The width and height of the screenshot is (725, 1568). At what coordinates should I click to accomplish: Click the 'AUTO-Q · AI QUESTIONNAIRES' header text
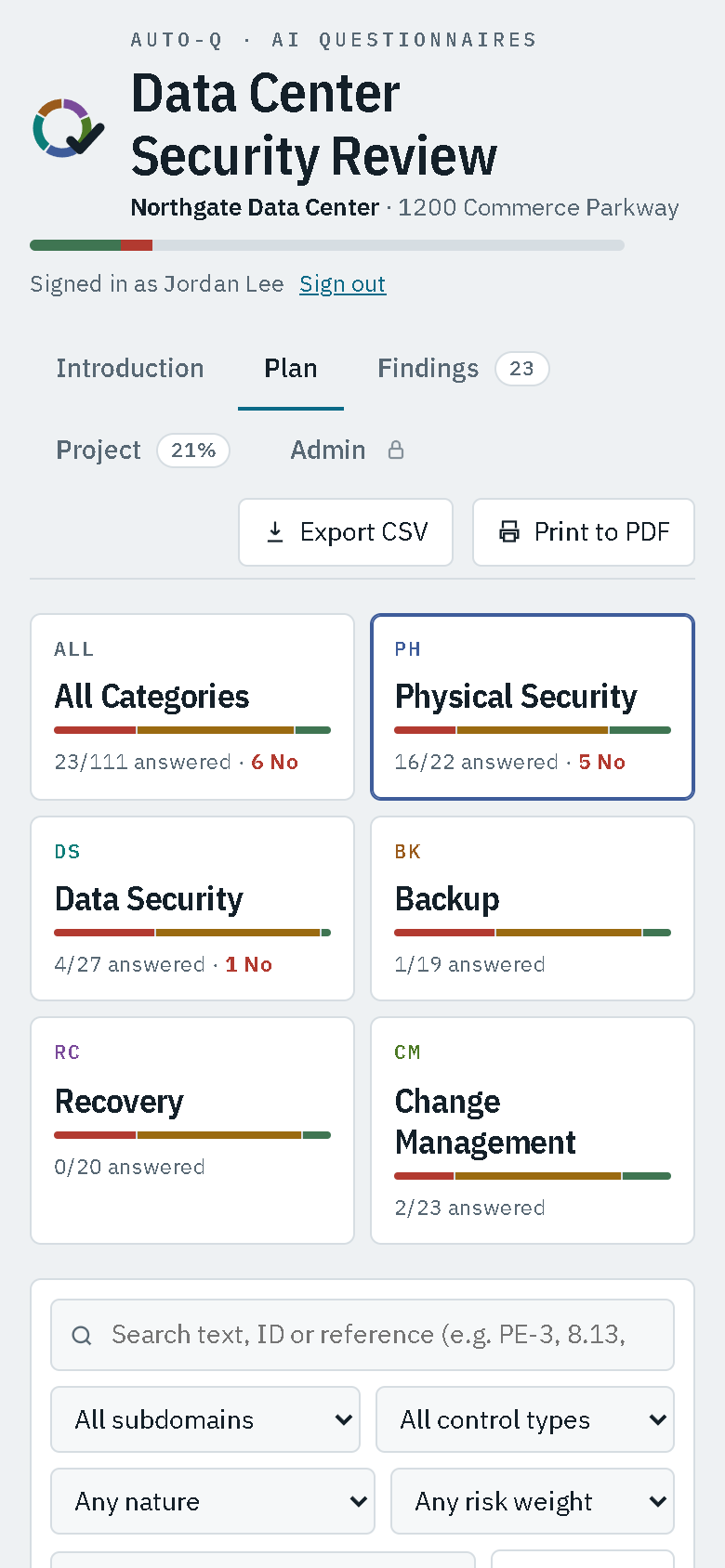pos(334,40)
